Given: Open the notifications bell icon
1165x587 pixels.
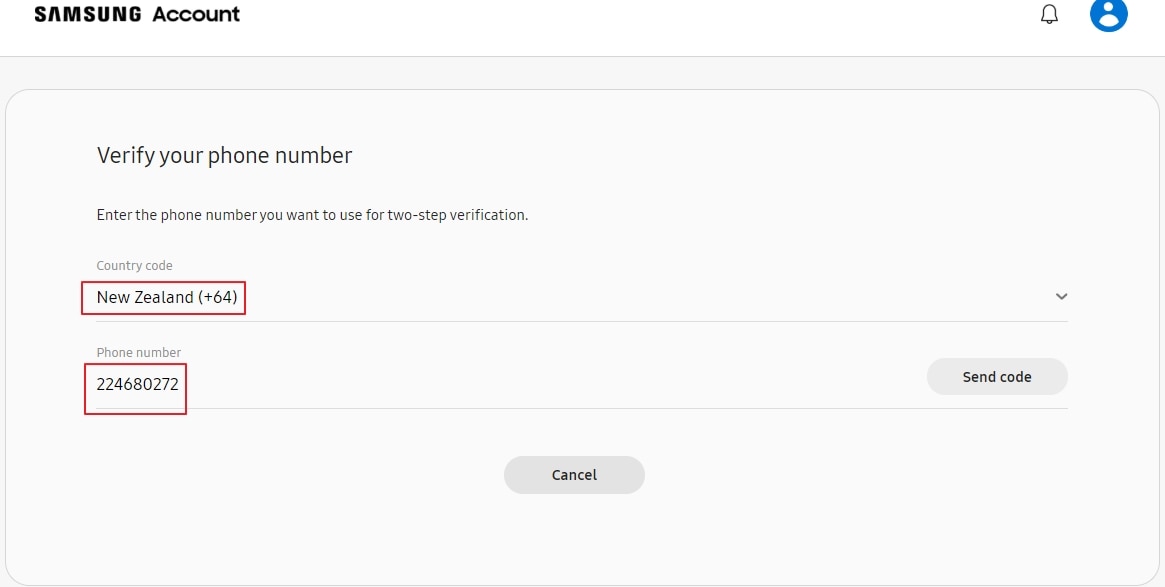Looking at the screenshot, I should coord(1048,14).
